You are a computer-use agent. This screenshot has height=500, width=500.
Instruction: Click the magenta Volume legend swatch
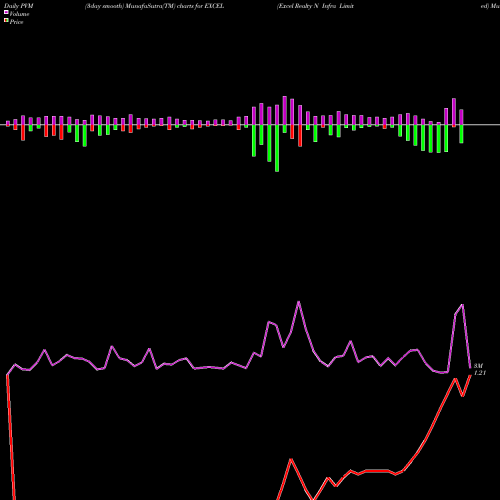point(6,13)
